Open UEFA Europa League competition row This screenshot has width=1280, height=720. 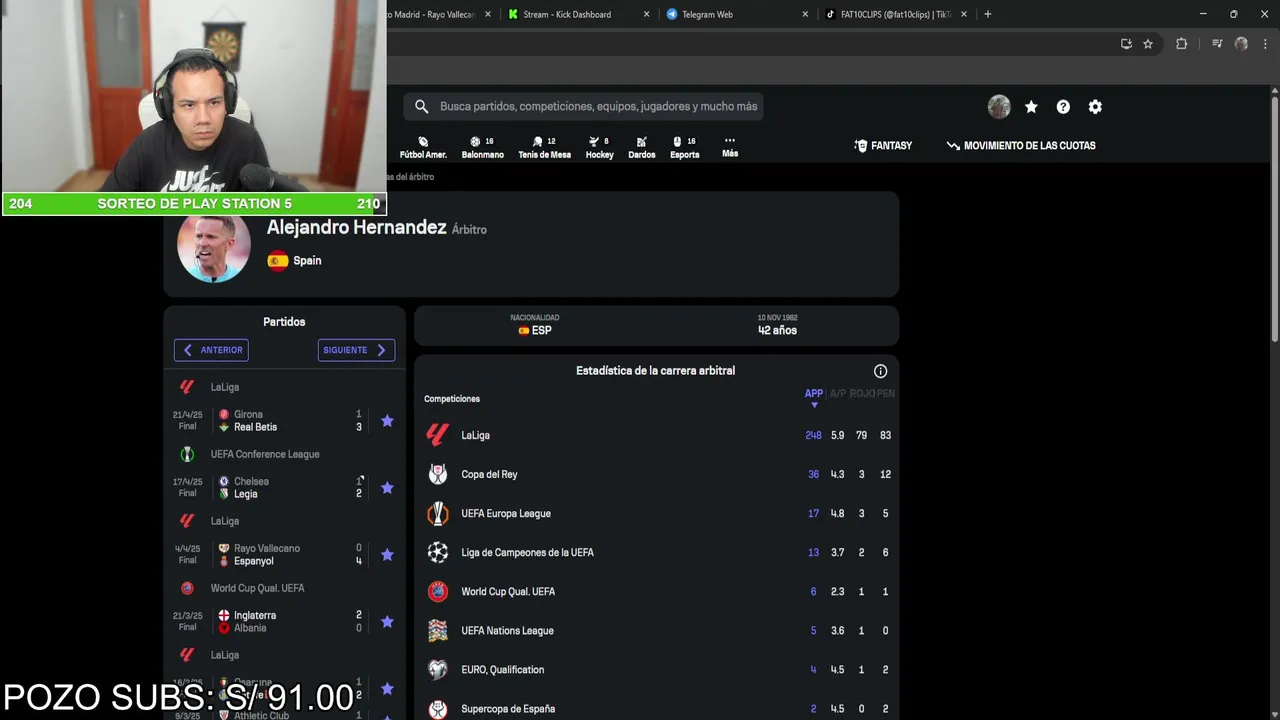tap(656, 513)
